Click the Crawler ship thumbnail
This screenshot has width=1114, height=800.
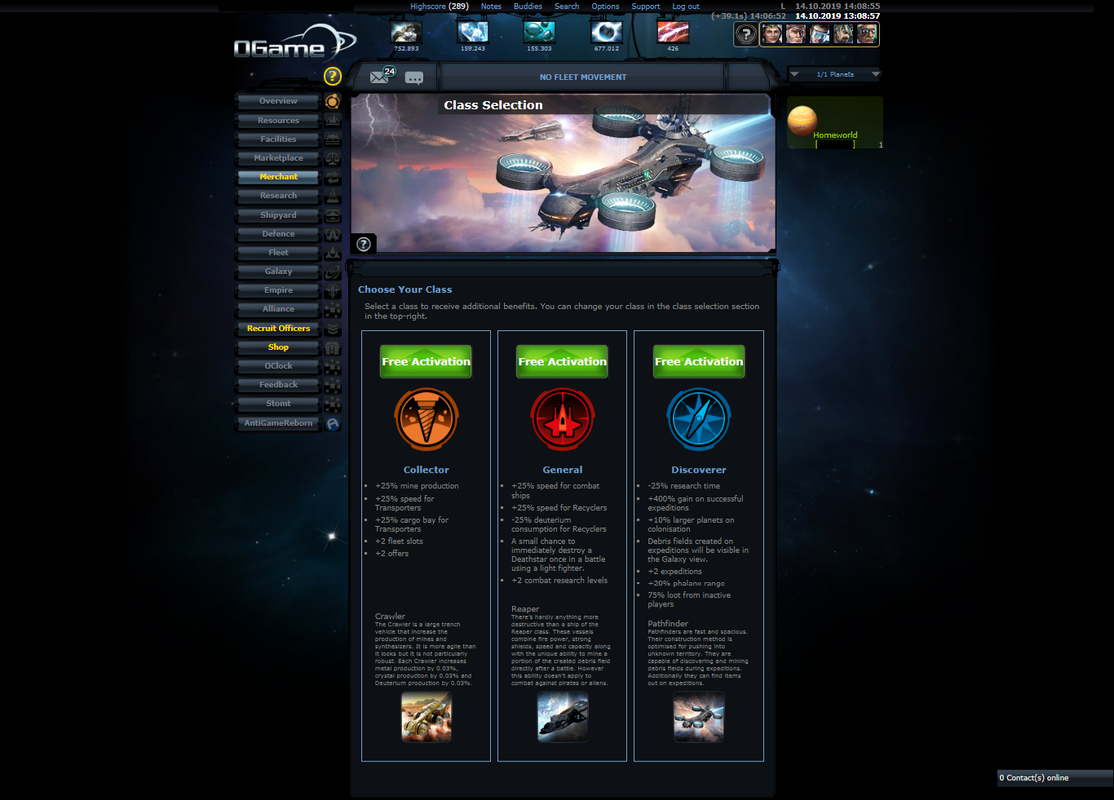(426, 718)
